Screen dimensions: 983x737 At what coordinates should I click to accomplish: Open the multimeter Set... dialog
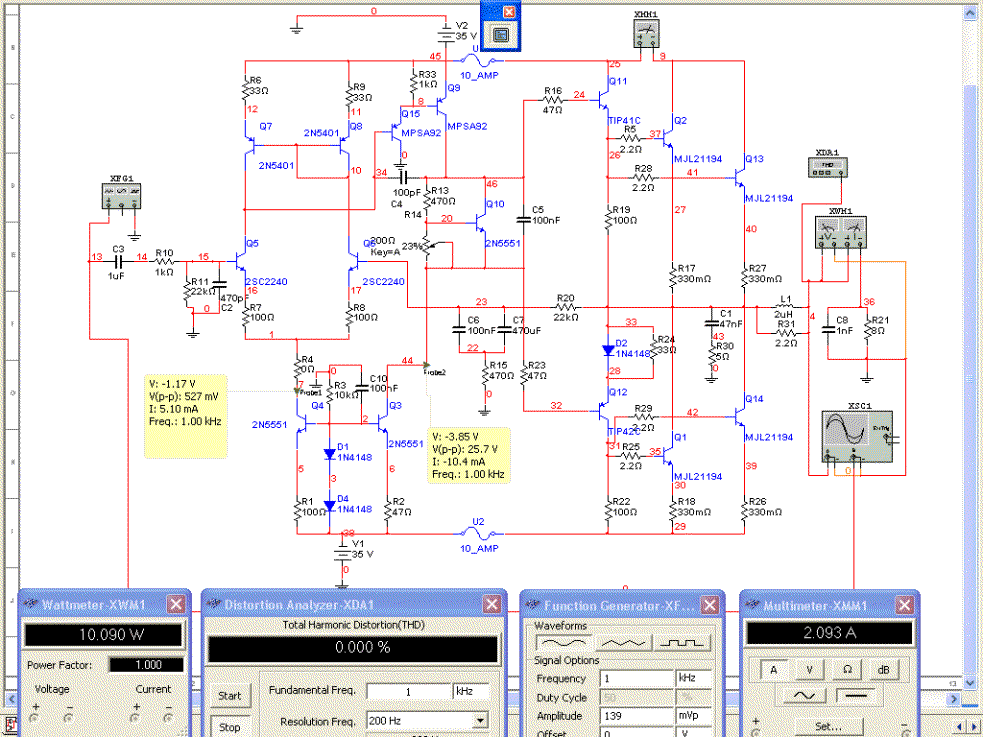pyautogui.click(x=828, y=726)
